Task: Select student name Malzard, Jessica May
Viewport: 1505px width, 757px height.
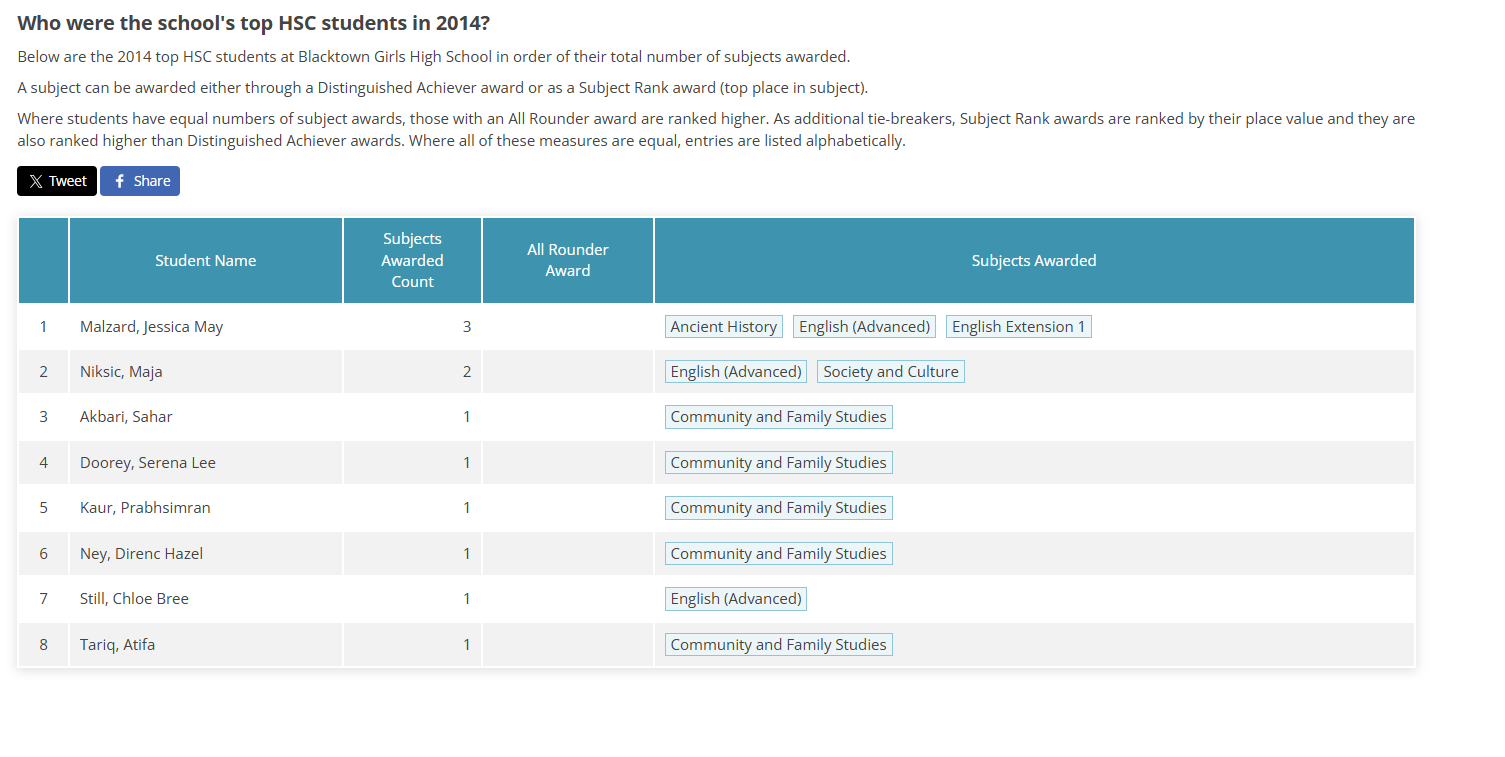Action: (152, 327)
